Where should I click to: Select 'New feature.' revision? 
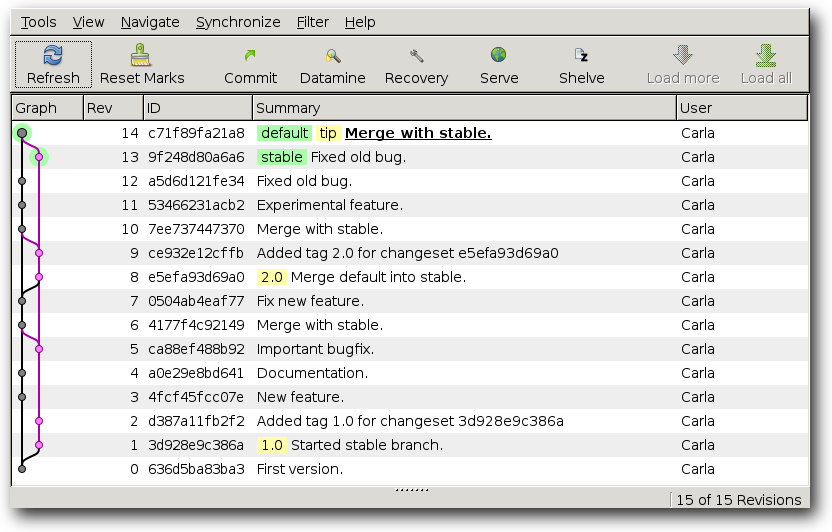[x=300, y=397]
